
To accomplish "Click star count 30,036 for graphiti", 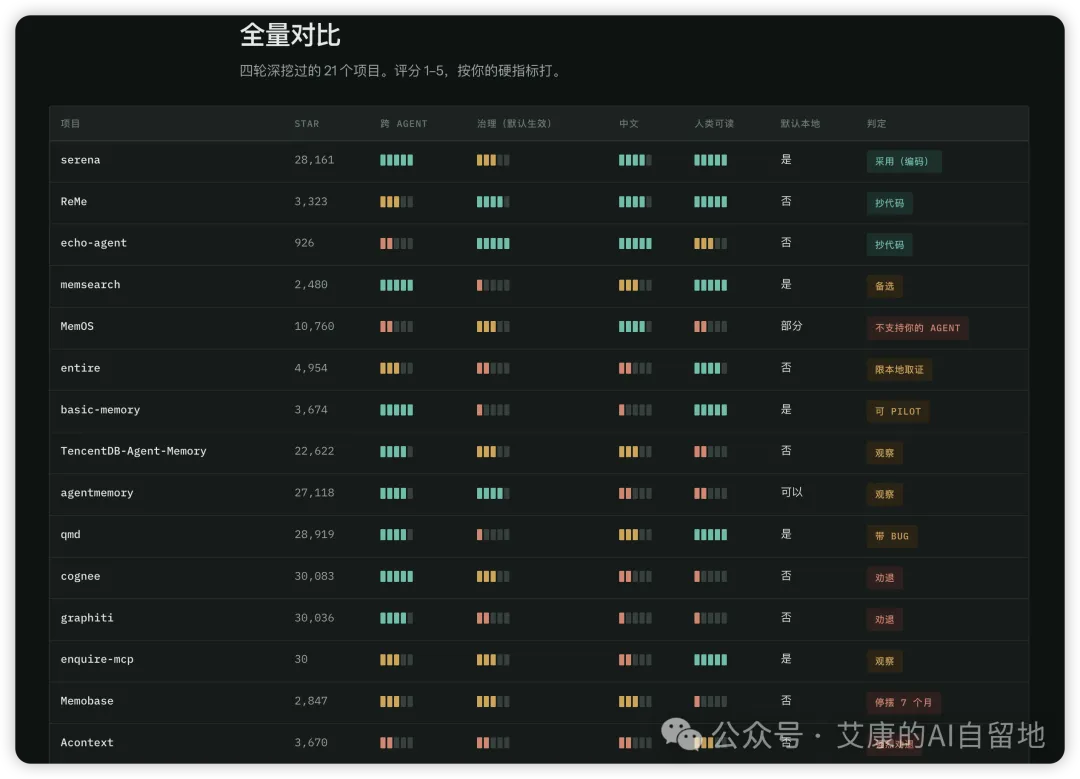I will coord(314,618).
